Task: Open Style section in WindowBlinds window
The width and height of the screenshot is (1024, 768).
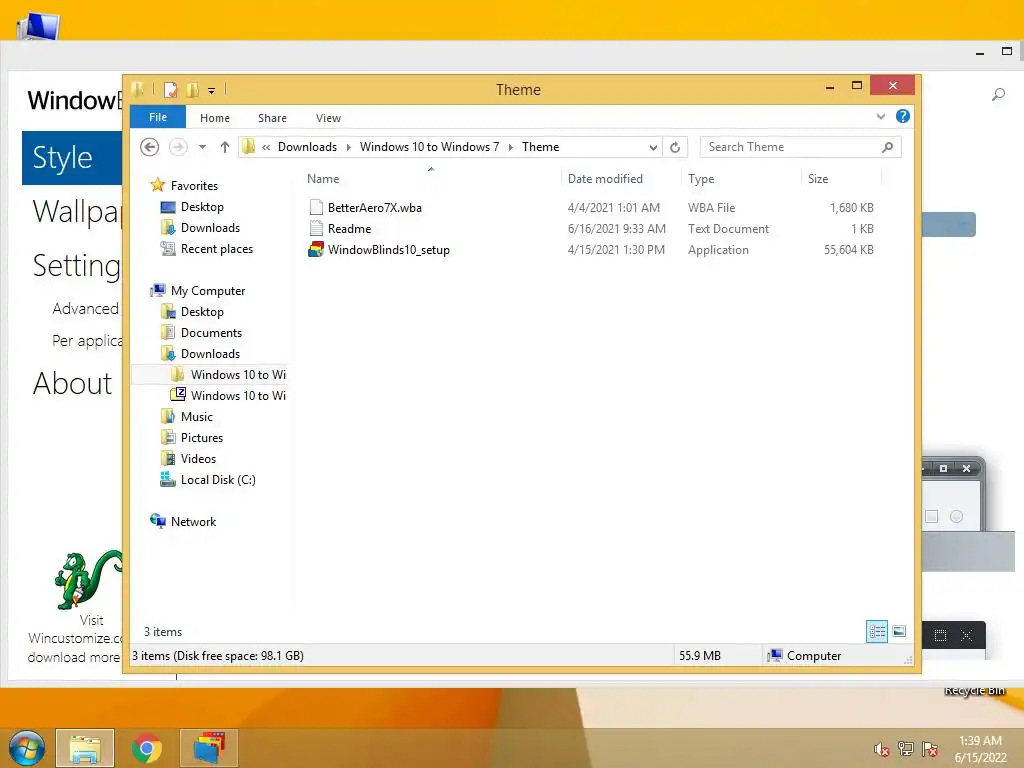Action: (72, 157)
